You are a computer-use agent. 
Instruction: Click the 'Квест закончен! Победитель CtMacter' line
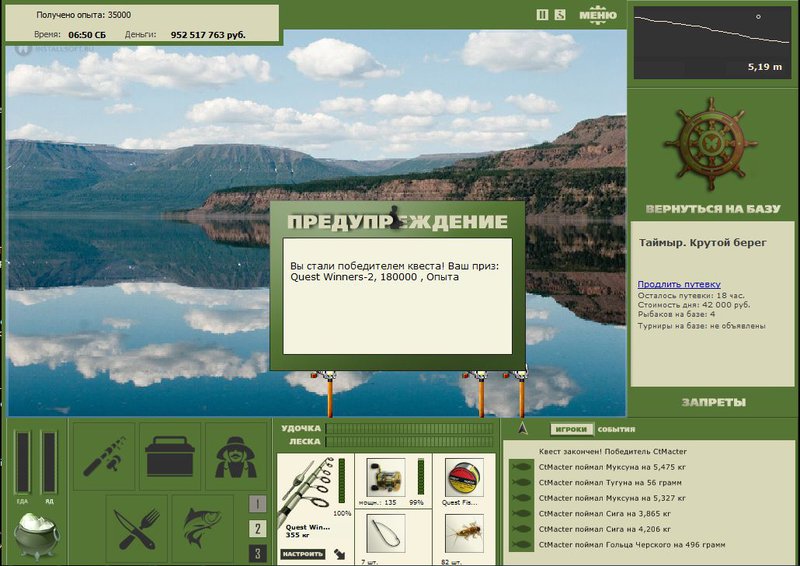613,451
